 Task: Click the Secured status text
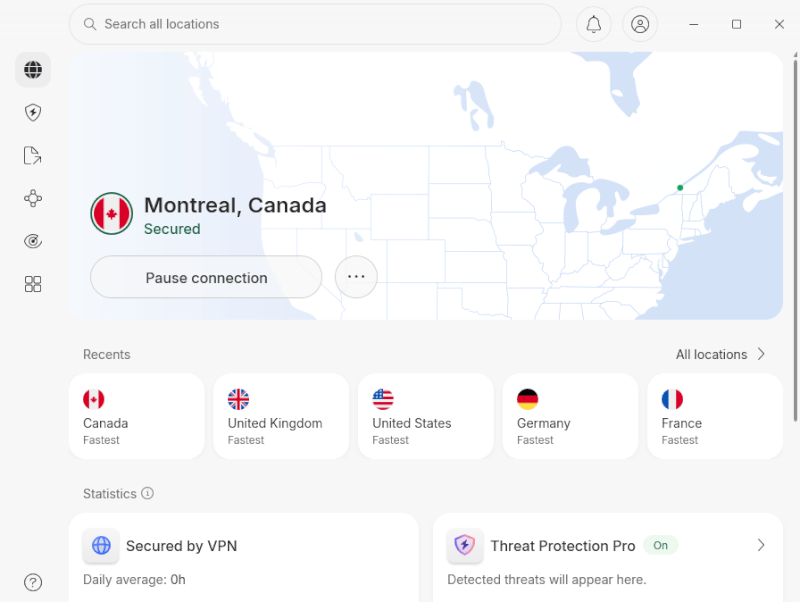pyautogui.click(x=172, y=229)
